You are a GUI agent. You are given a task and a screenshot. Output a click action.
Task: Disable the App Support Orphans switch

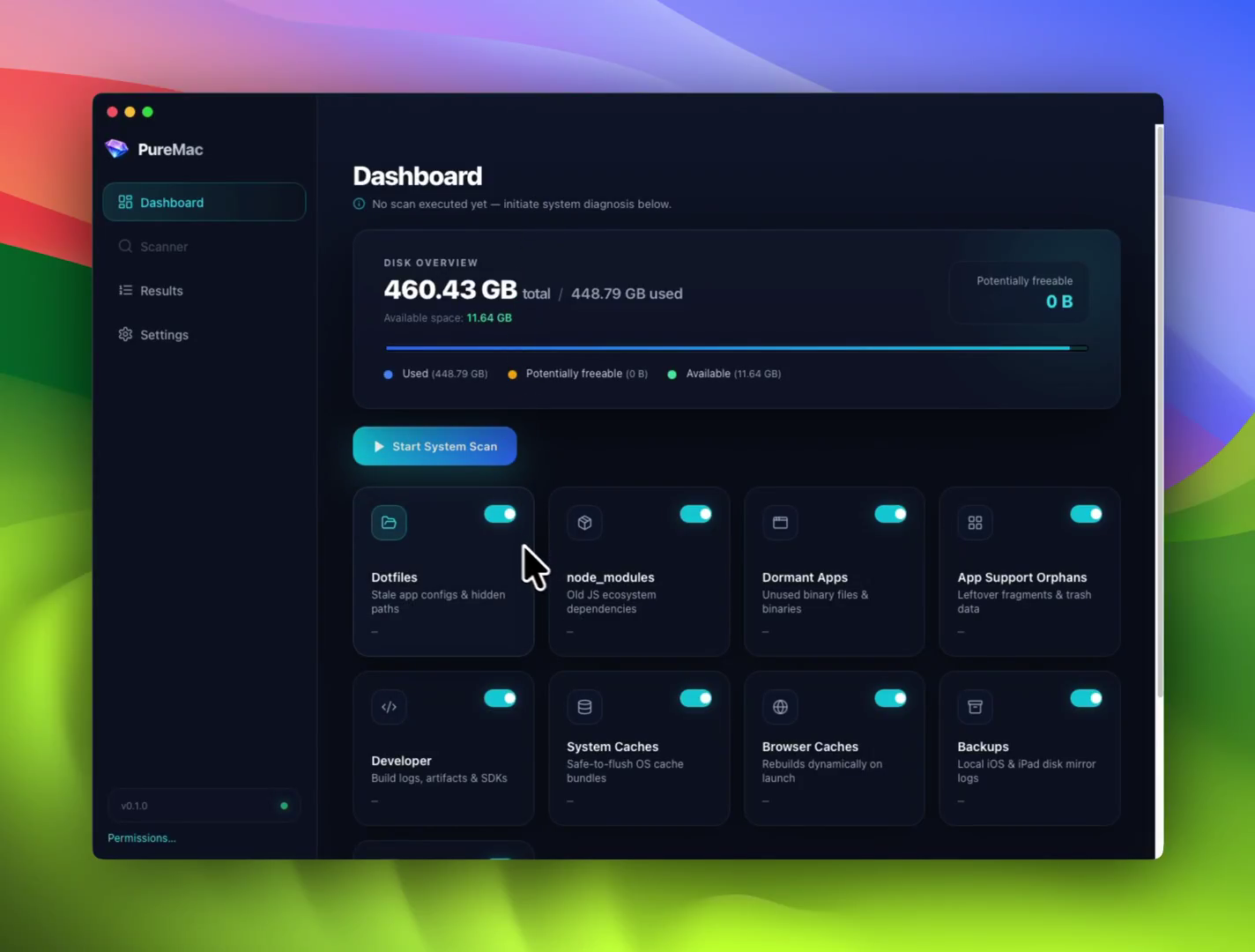tap(1086, 514)
